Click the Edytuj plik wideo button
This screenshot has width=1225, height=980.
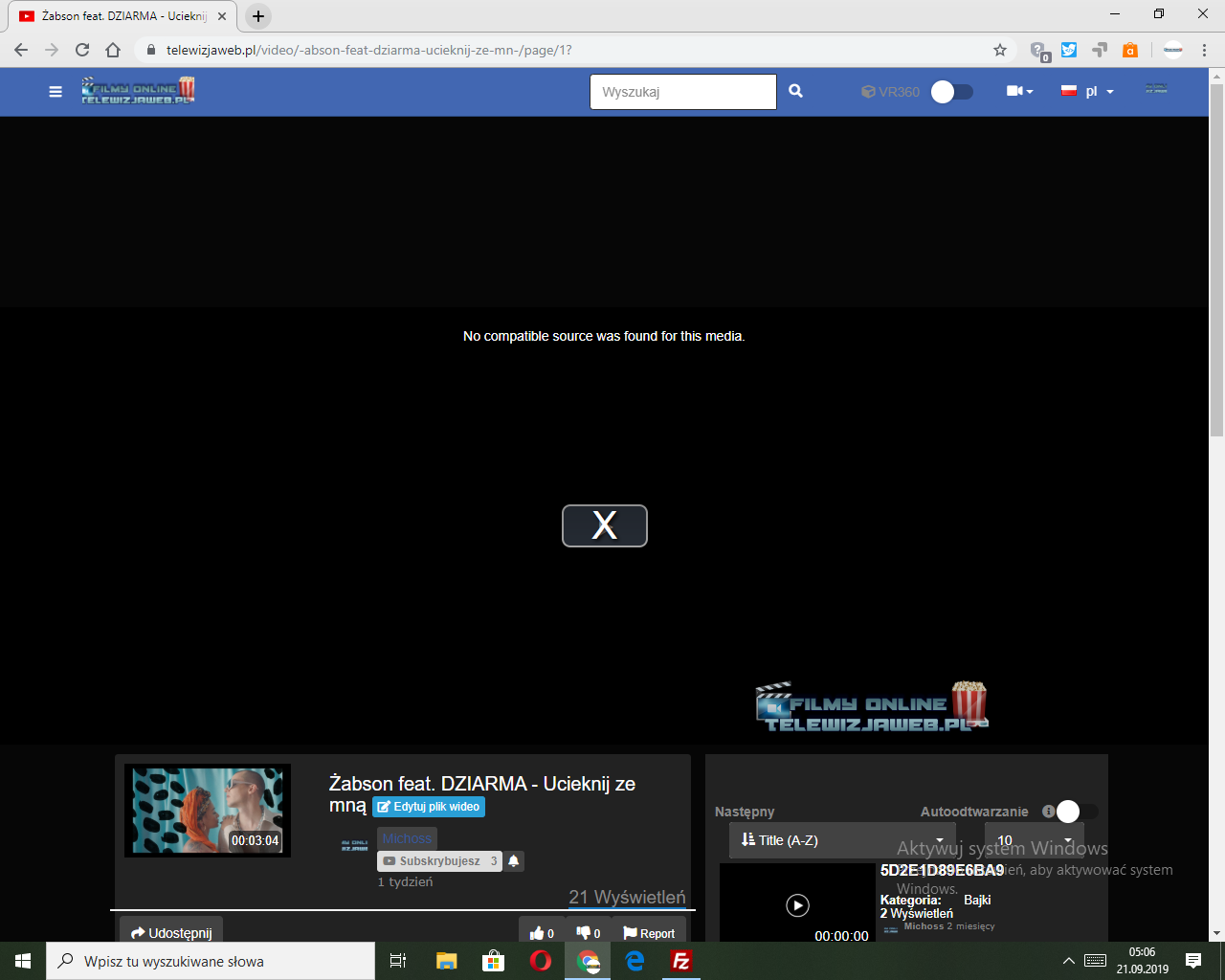click(429, 807)
